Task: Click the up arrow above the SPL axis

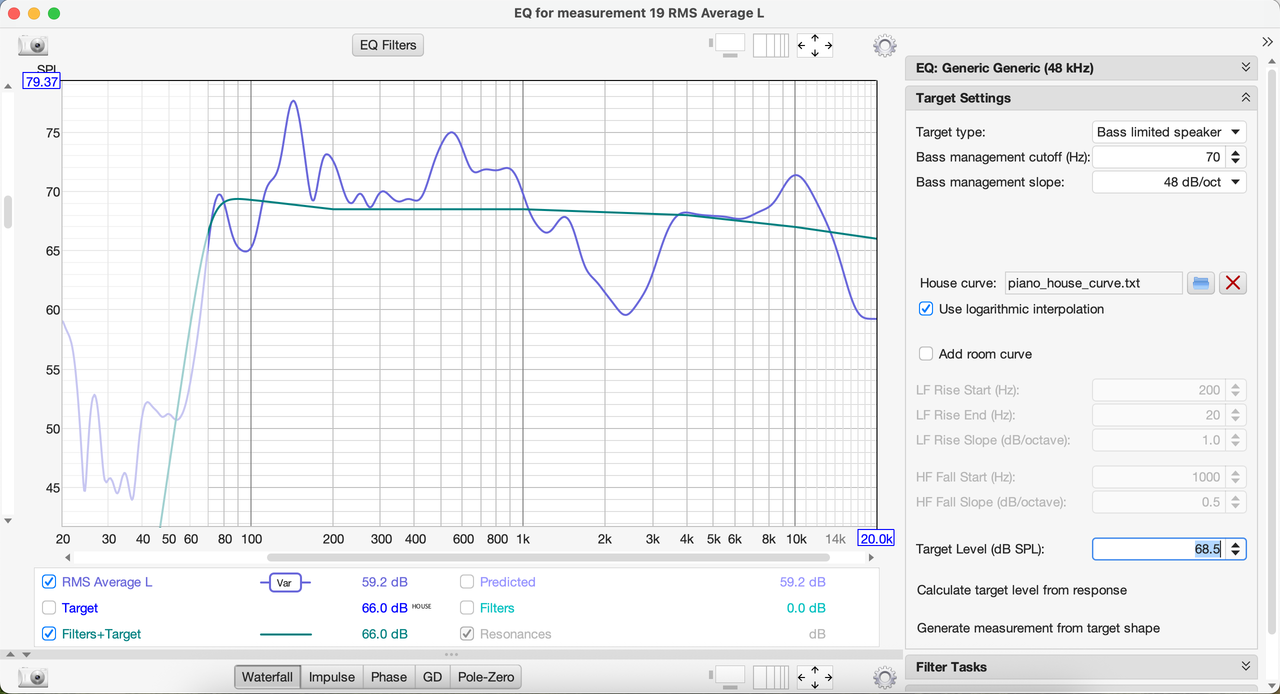Action: click(x=9, y=86)
